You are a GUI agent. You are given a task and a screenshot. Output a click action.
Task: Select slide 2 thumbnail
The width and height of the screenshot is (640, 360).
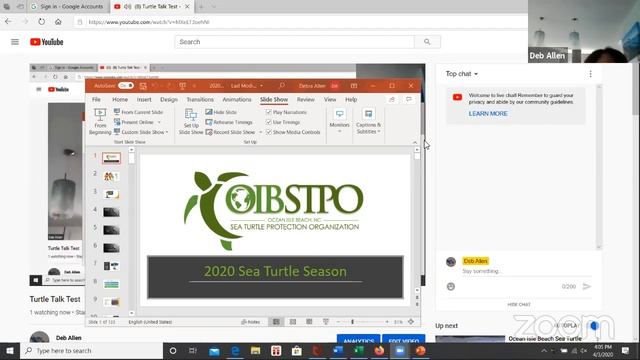(x=111, y=176)
